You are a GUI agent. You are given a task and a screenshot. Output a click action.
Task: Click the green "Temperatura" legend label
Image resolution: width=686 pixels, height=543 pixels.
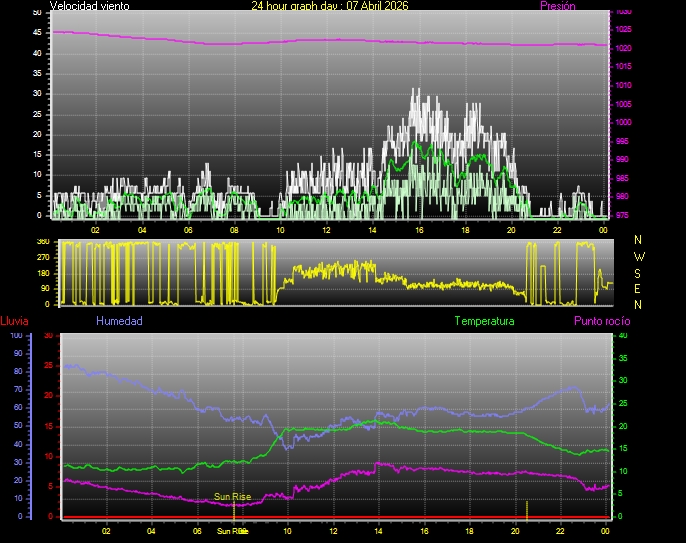[484, 321]
